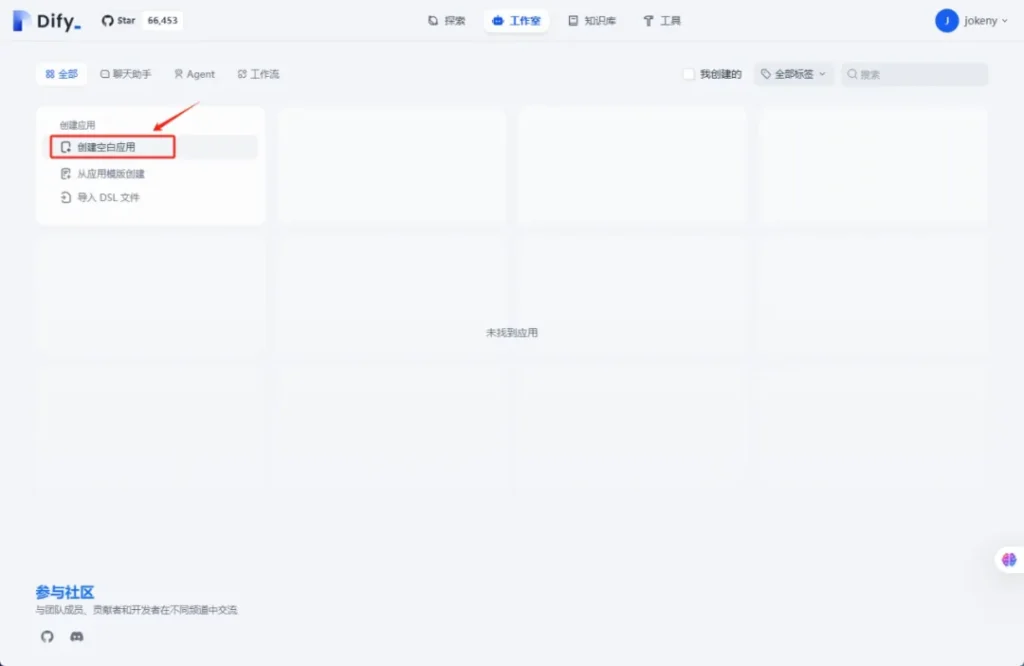The width and height of the screenshot is (1024, 666).
Task: Click the purple brain floating icon
Action: tap(1008, 560)
